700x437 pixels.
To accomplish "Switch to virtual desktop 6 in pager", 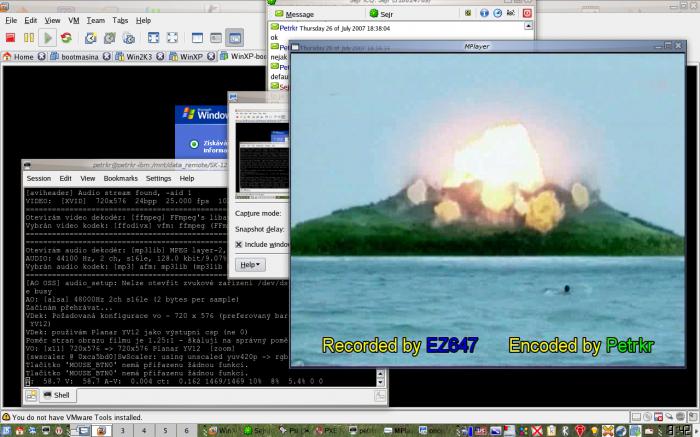I will point(187,431).
